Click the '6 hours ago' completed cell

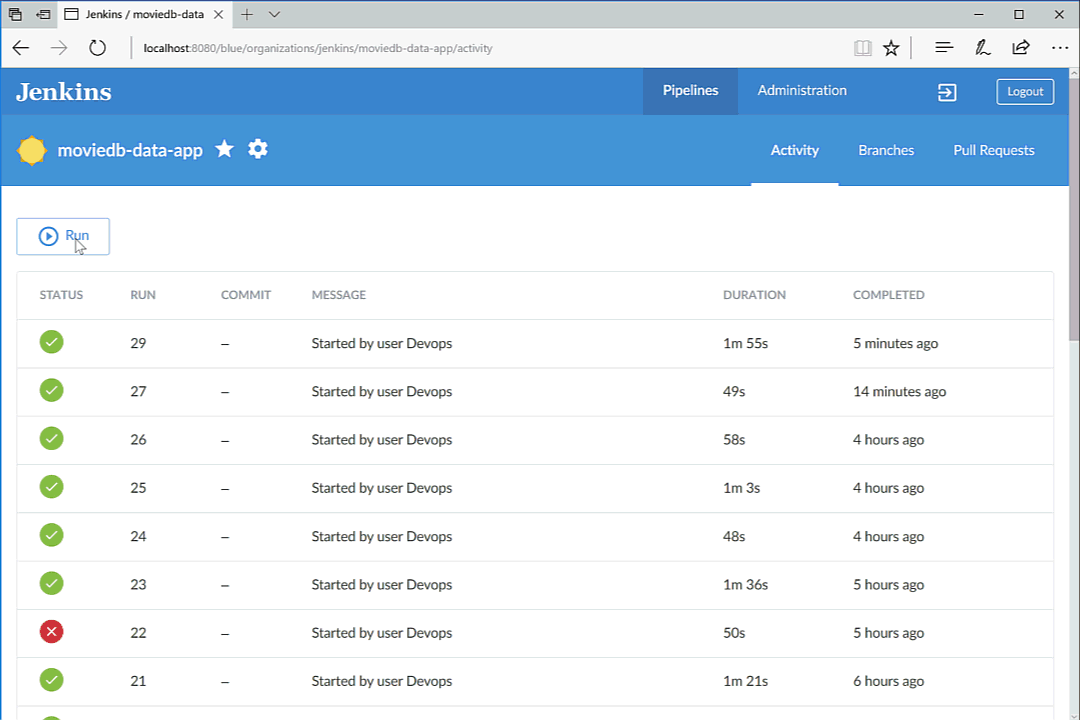(x=889, y=681)
